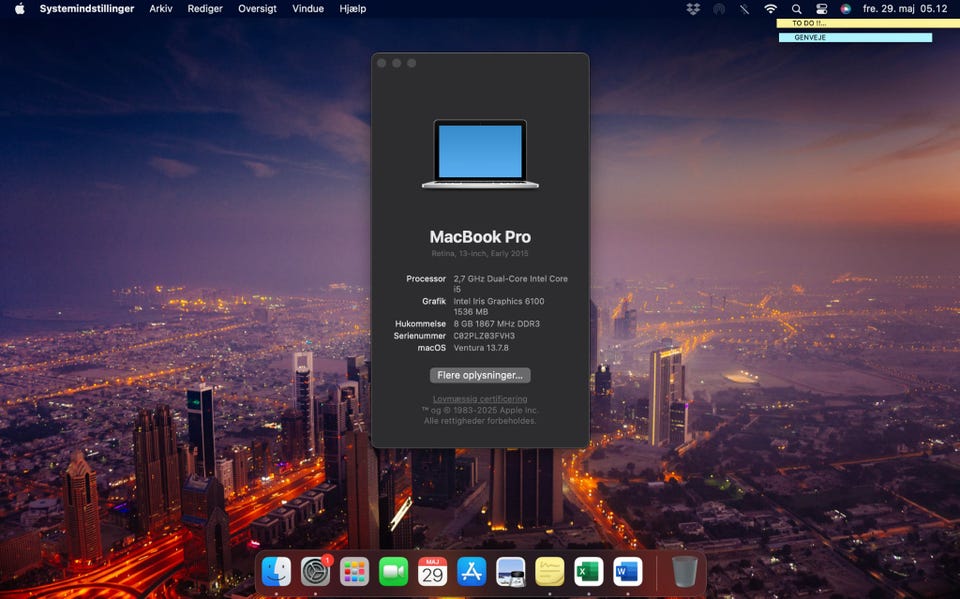Click the macOS Ventura 13.7.8 version text

(x=481, y=347)
